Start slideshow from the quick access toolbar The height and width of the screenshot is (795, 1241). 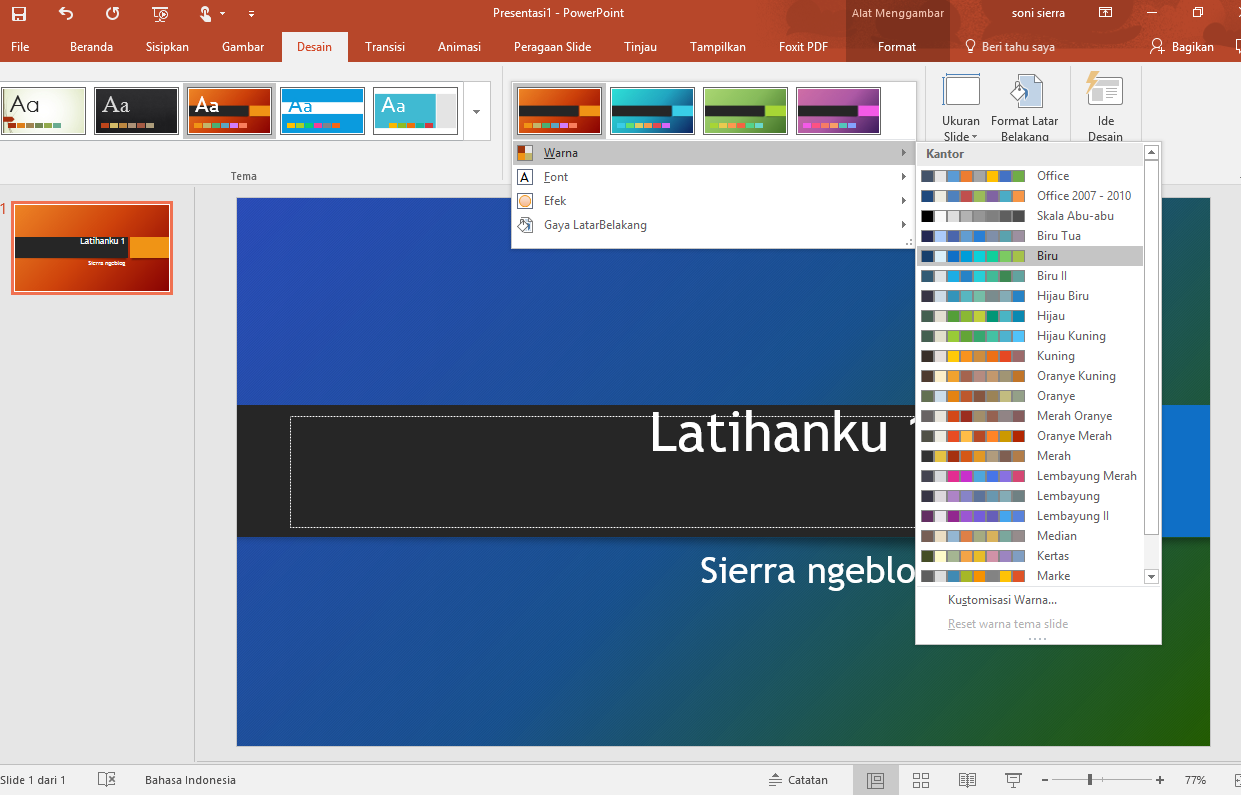coord(159,13)
